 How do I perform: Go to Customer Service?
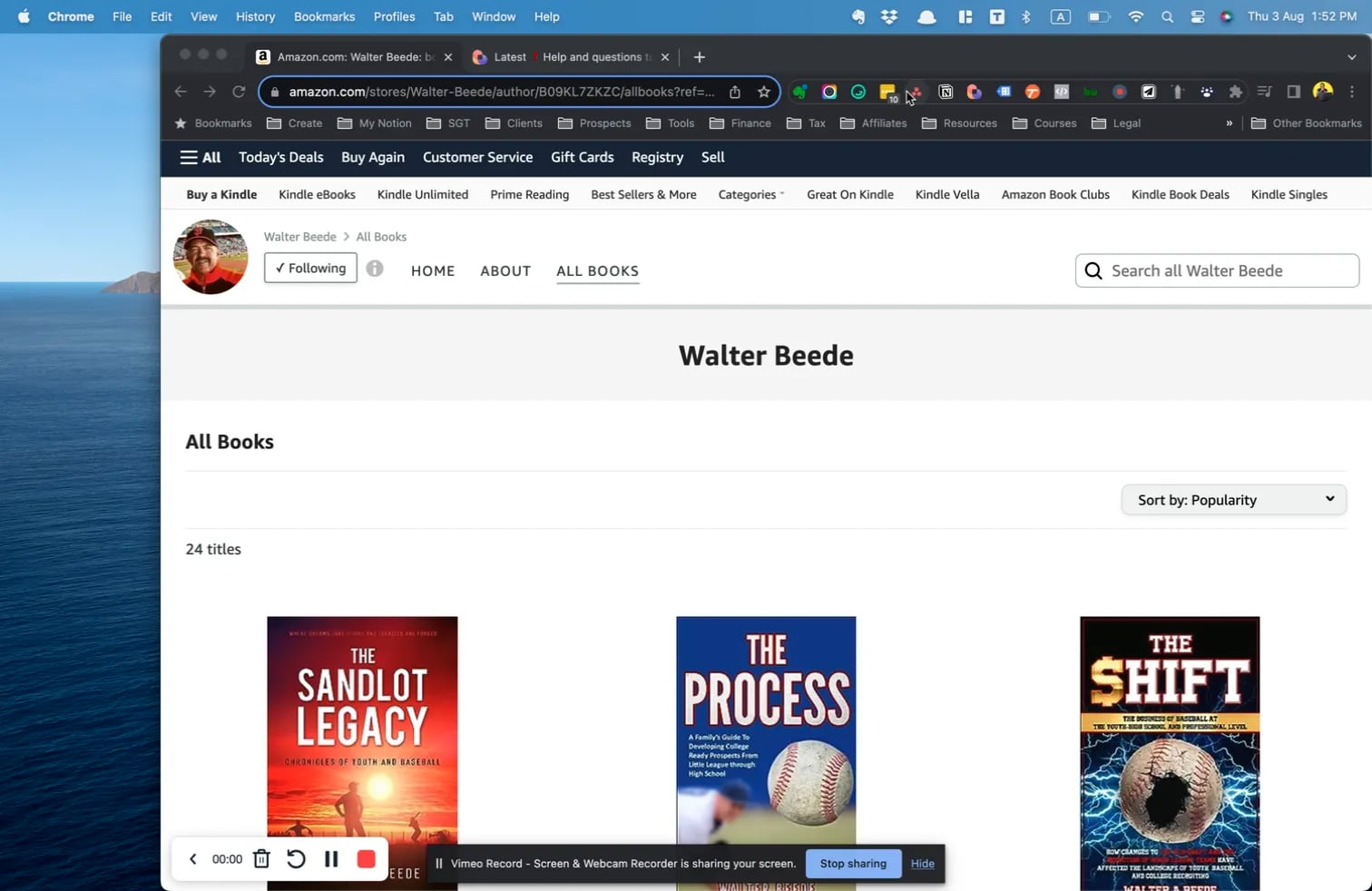click(x=477, y=158)
